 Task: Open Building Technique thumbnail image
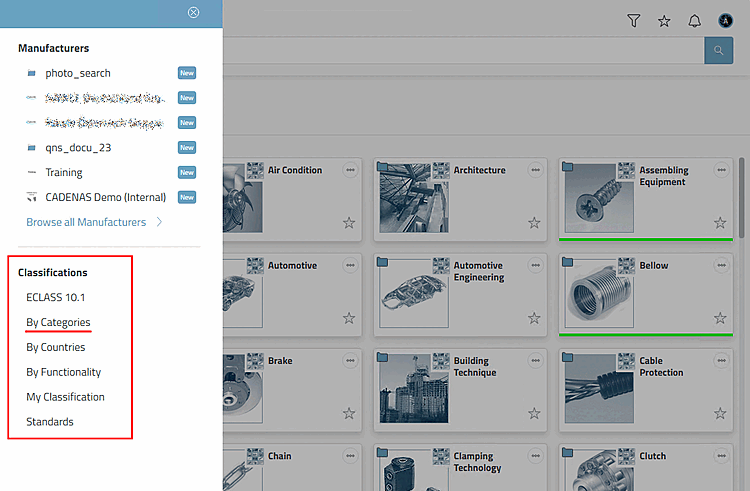(414, 388)
